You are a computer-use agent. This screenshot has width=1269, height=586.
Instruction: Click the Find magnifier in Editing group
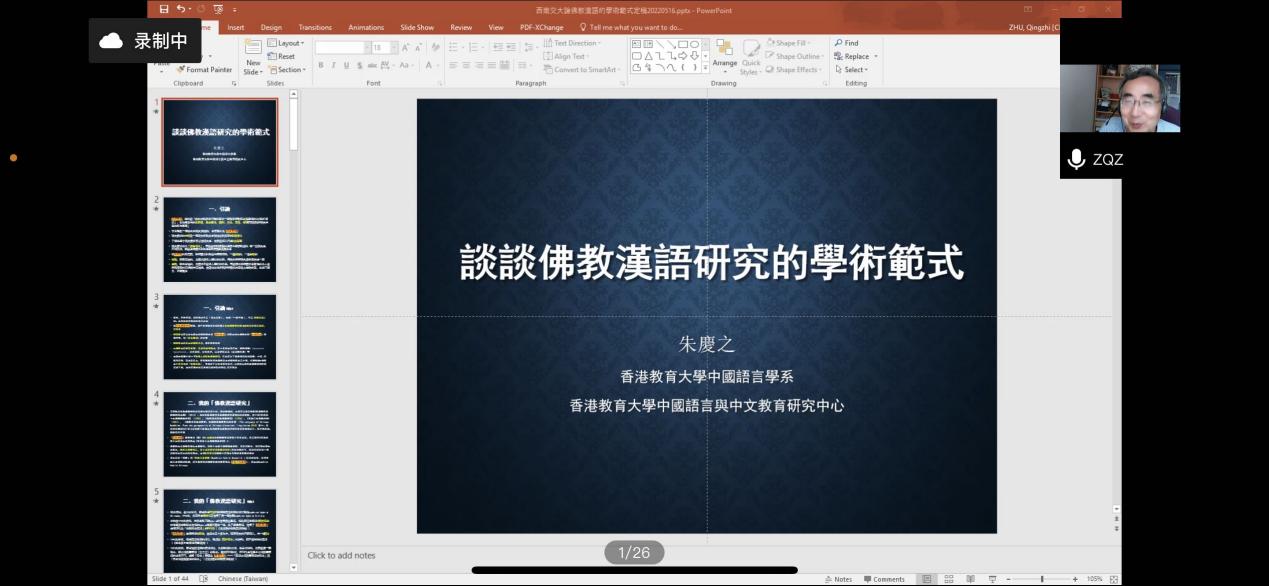846,43
